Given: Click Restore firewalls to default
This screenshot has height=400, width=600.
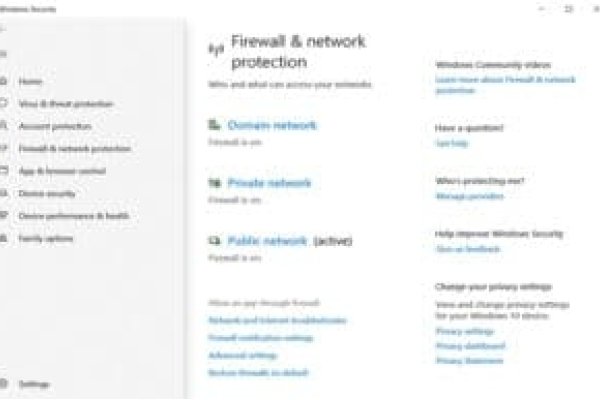Looking at the screenshot, I should tap(257, 372).
